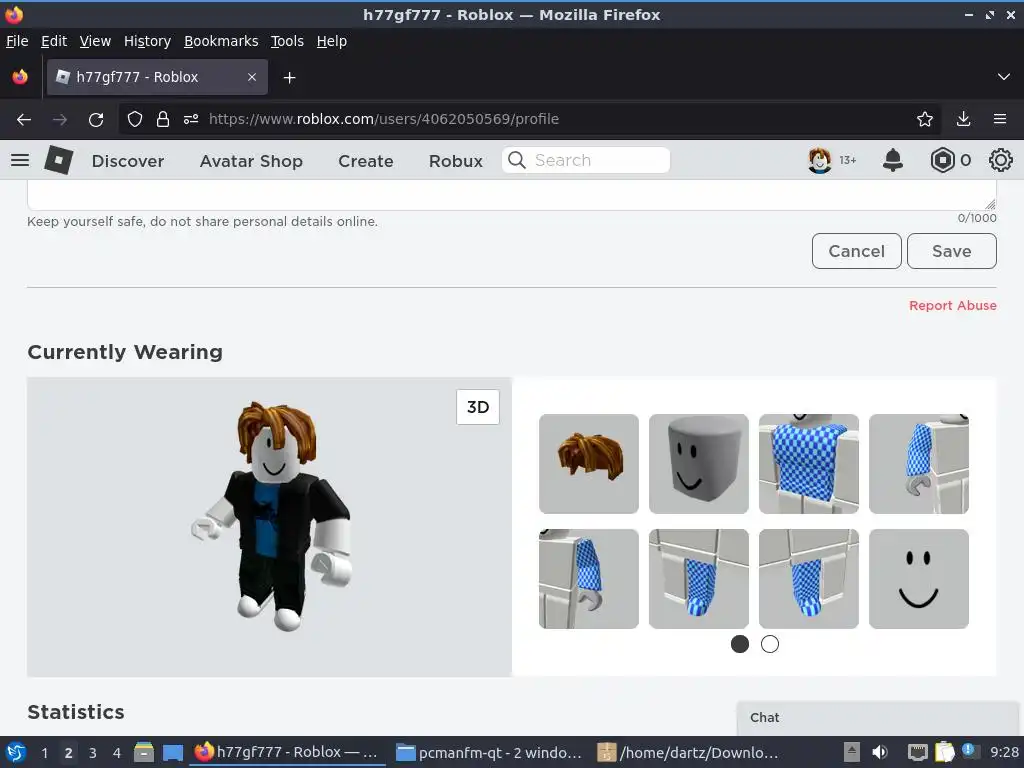This screenshot has height=768, width=1024.
Task: Show site security padlock info
Action: pyautogui.click(x=163, y=119)
